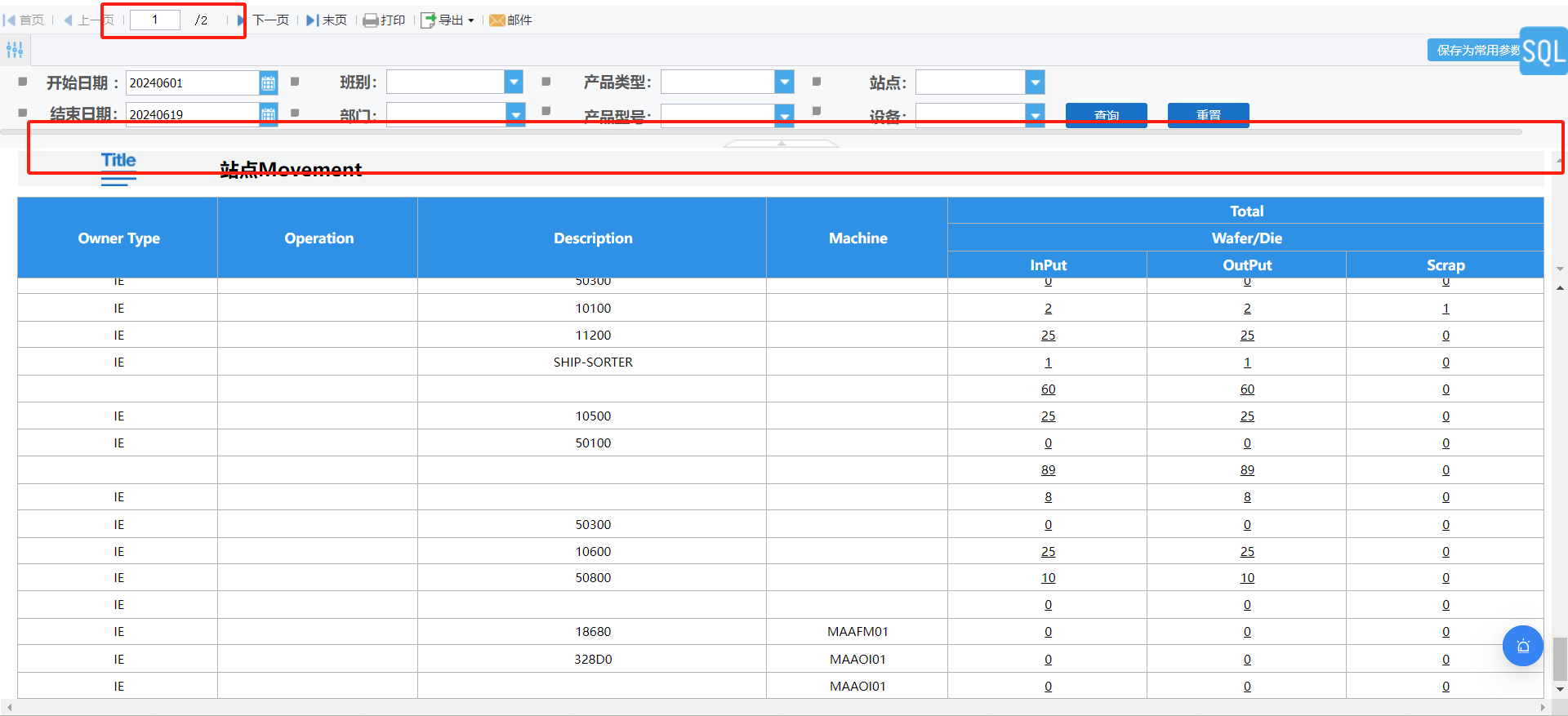Expand the 产品类型 dropdown
Viewport: 1568px width, 716px height.
[784, 82]
